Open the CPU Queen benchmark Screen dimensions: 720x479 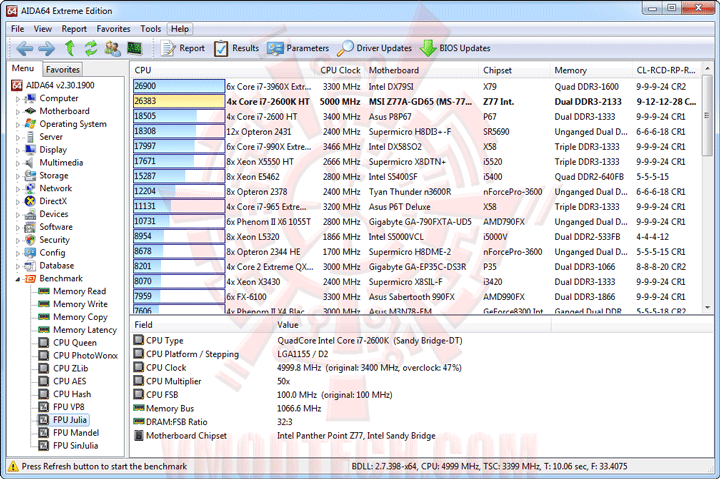[x=68, y=342]
